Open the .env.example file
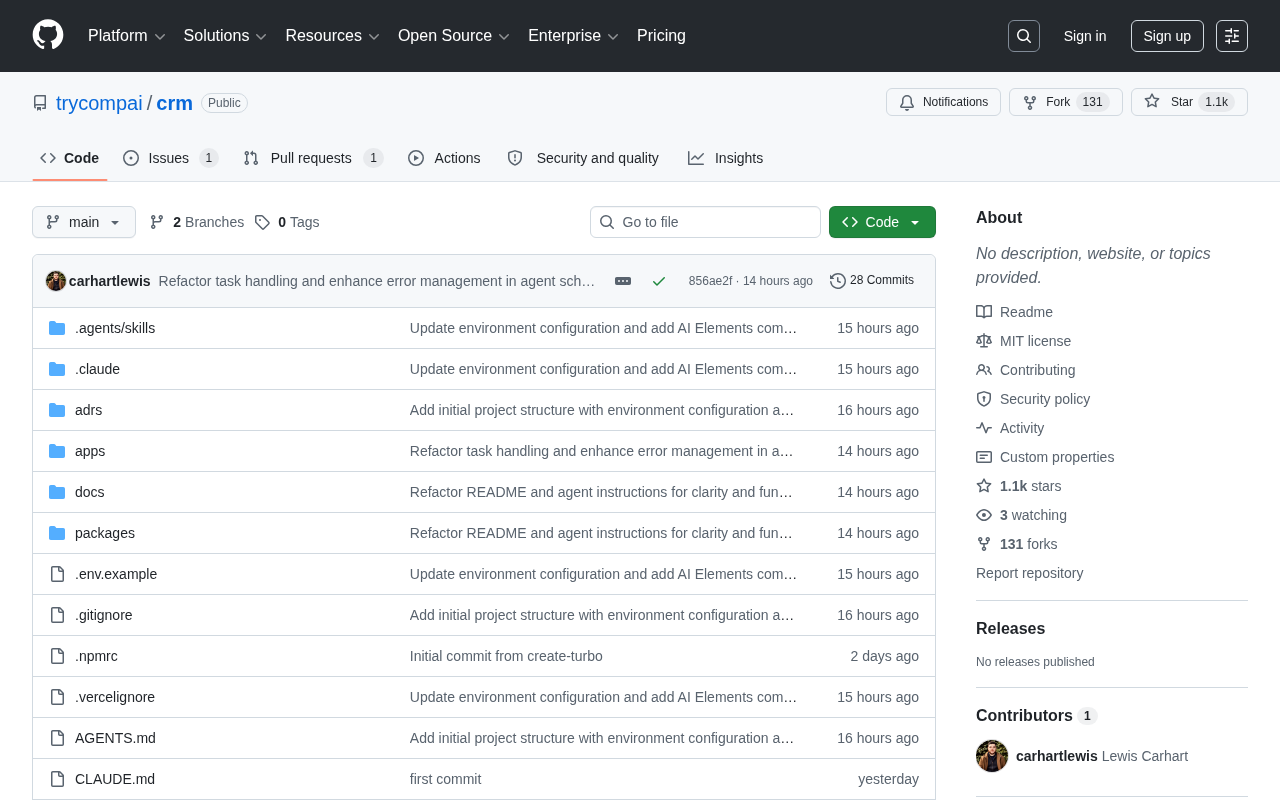The height and width of the screenshot is (800, 1280). pos(116,574)
